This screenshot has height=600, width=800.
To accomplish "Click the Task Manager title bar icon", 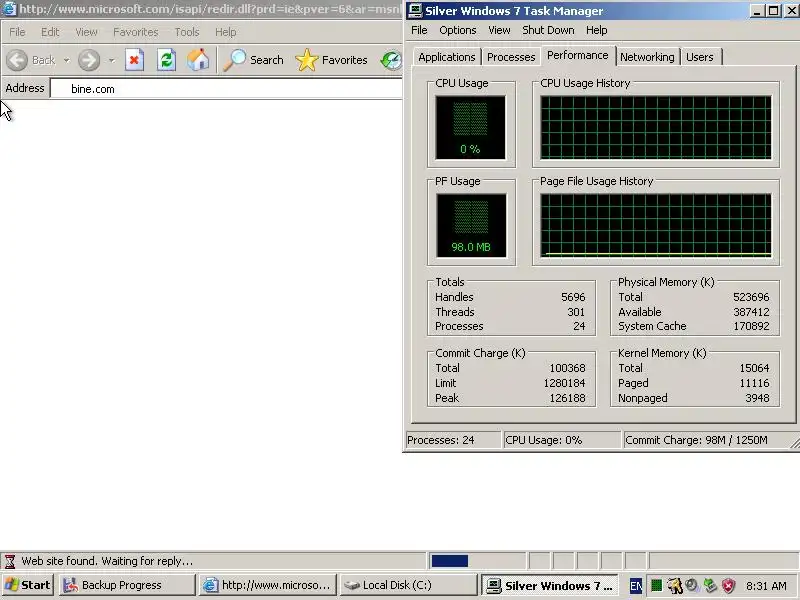I will tap(415, 10).
